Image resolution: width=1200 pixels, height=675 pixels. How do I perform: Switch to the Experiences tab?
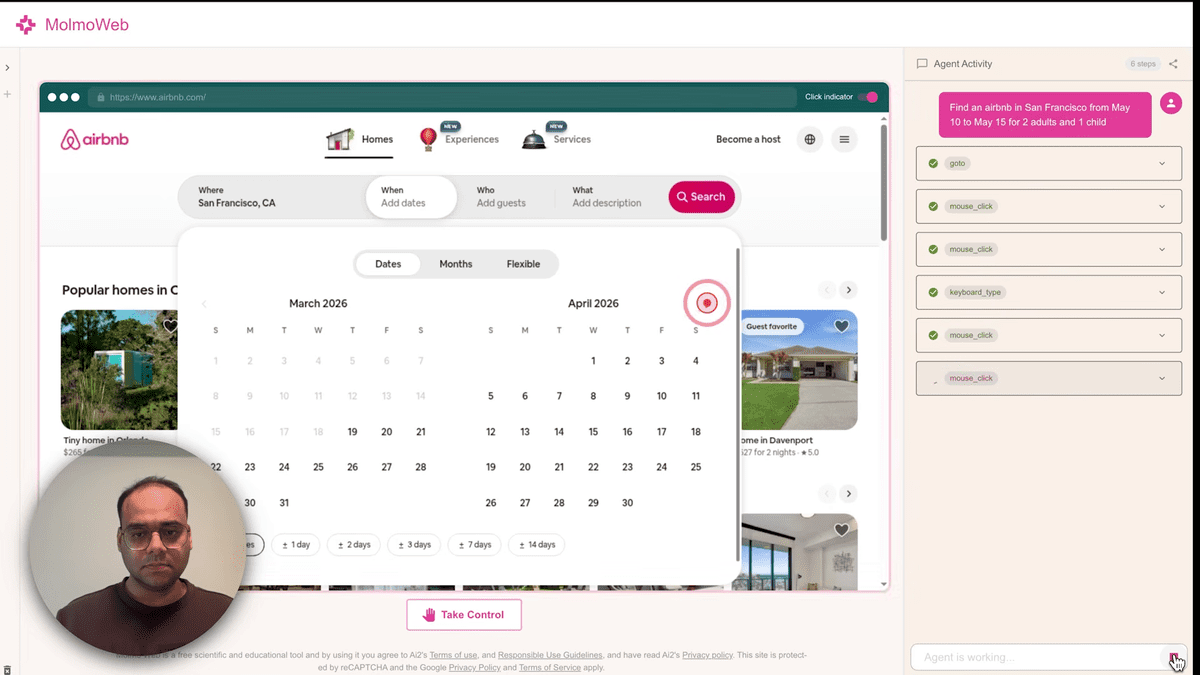click(x=459, y=139)
